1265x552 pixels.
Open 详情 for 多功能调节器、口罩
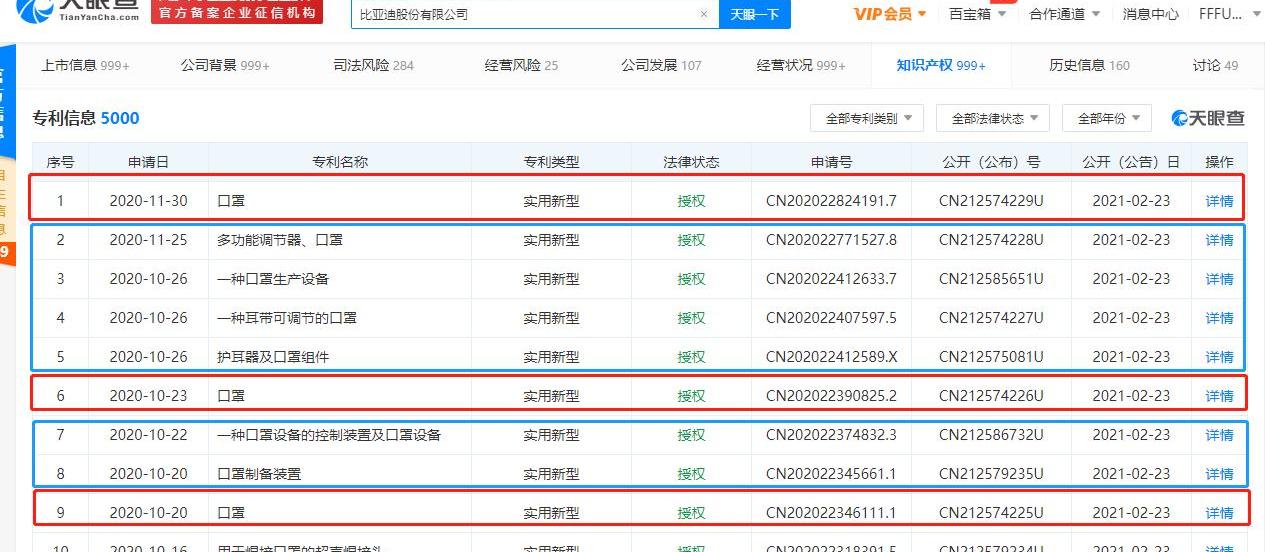1219,240
